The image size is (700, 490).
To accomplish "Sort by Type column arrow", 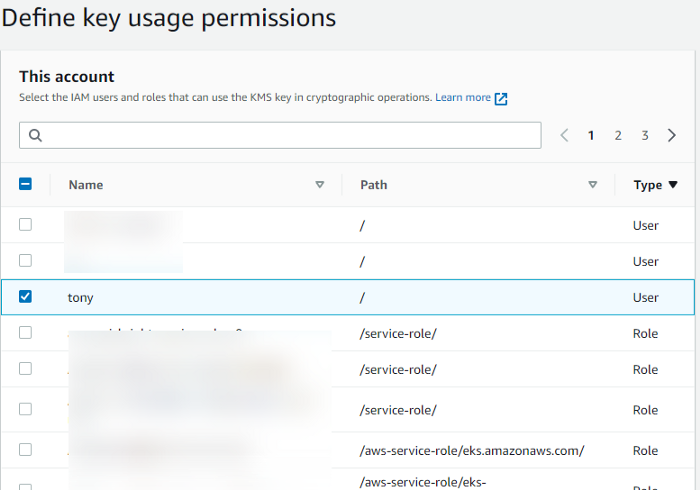I will 673,184.
